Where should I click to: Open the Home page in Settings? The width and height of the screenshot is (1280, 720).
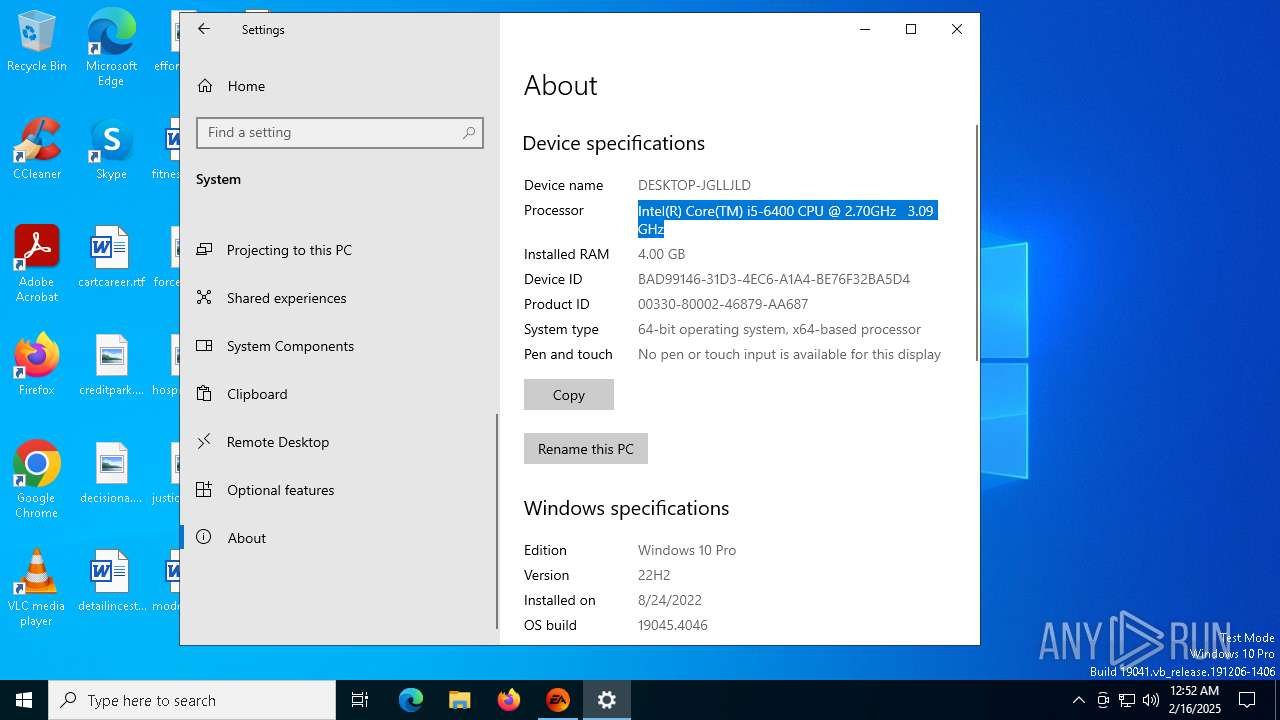[x=340, y=86]
